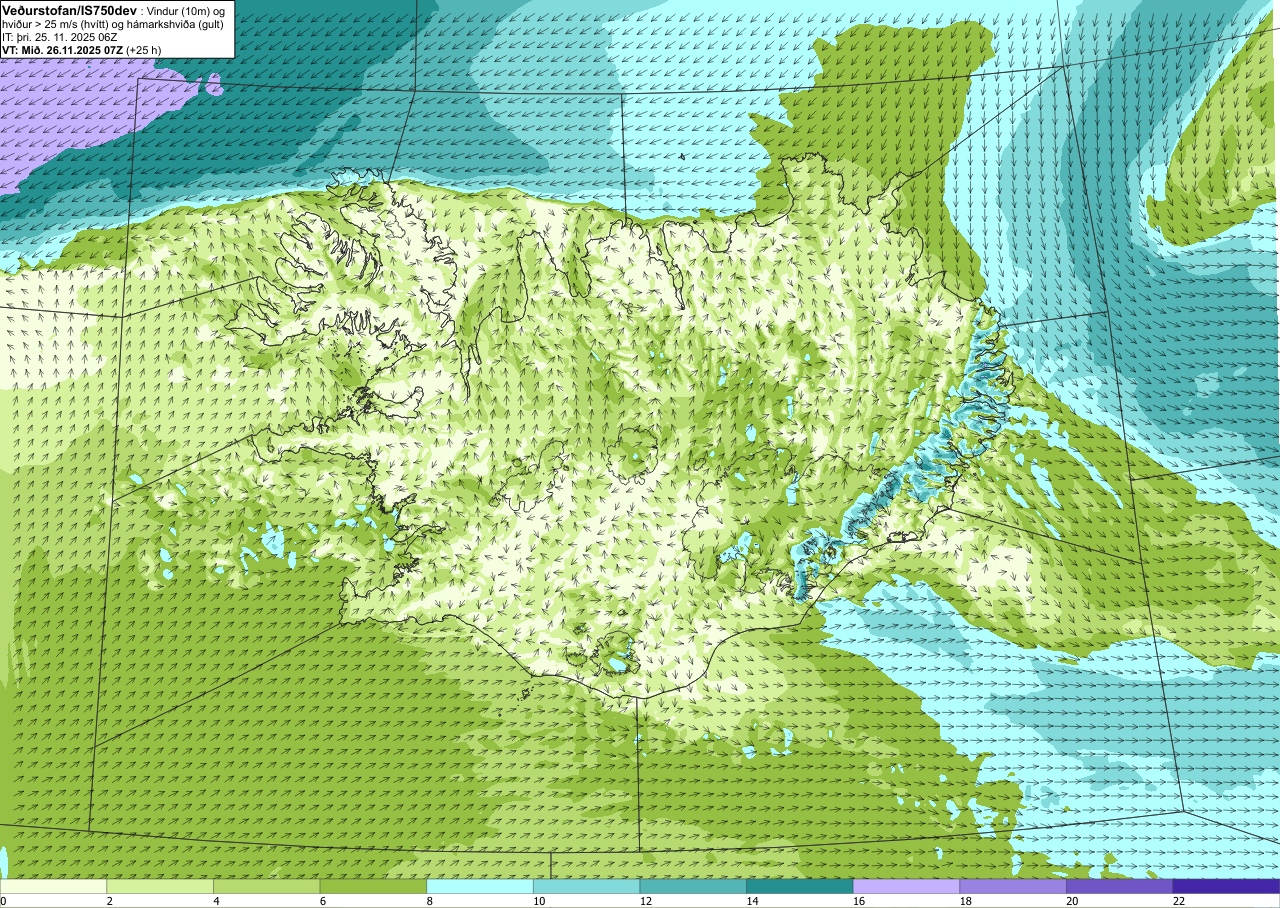Click the "Vindur (10m) og" description text
The image size is (1280, 908).
tap(187, 10)
